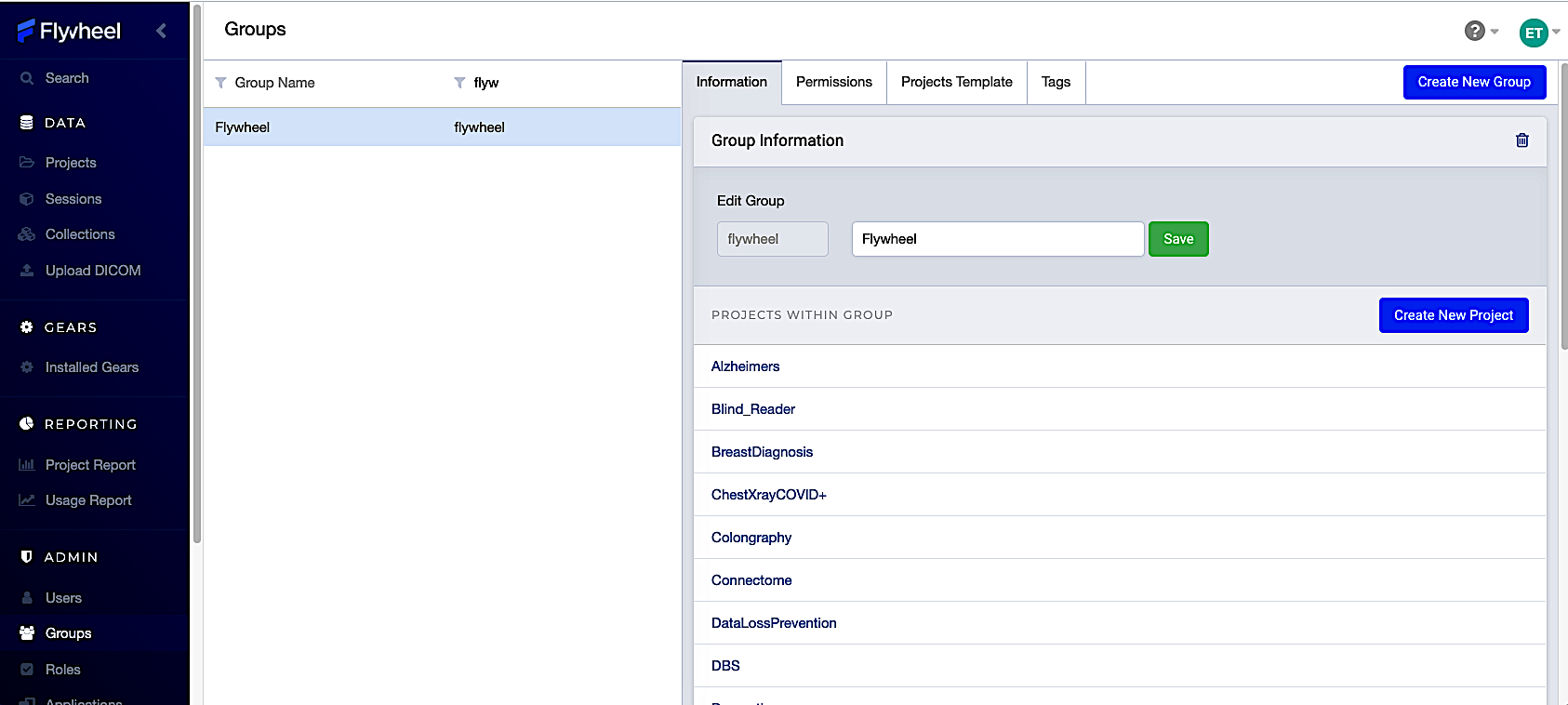This screenshot has width=1568, height=705.
Task: Open the ChestXrayCOVID+ project link
Action: click(x=769, y=495)
